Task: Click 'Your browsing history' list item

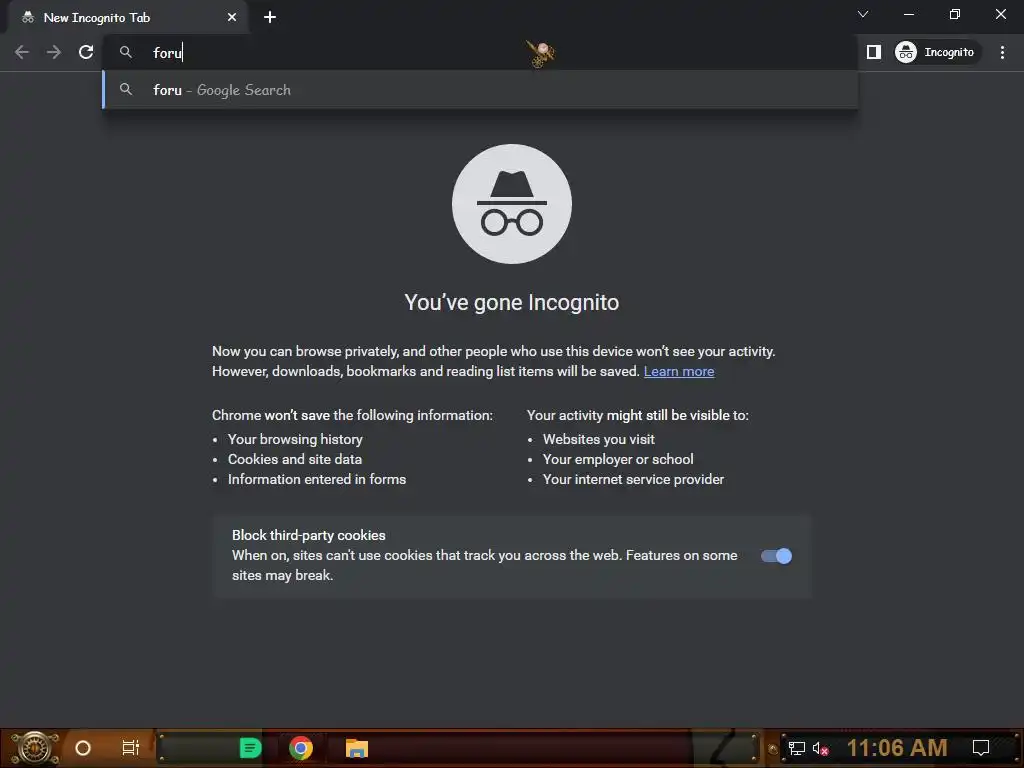Action: pyautogui.click(x=295, y=440)
